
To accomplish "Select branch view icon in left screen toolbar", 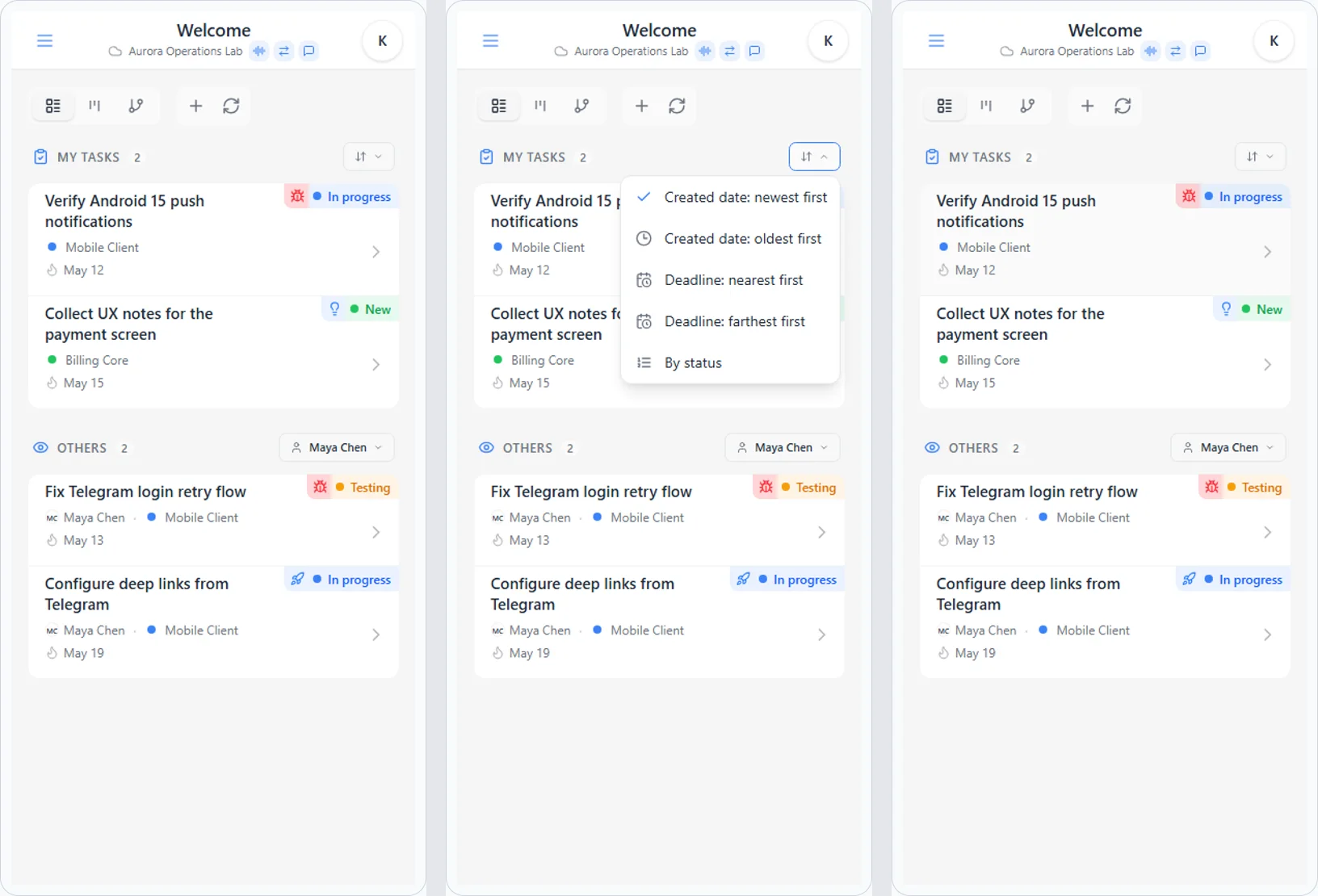I will (136, 106).
